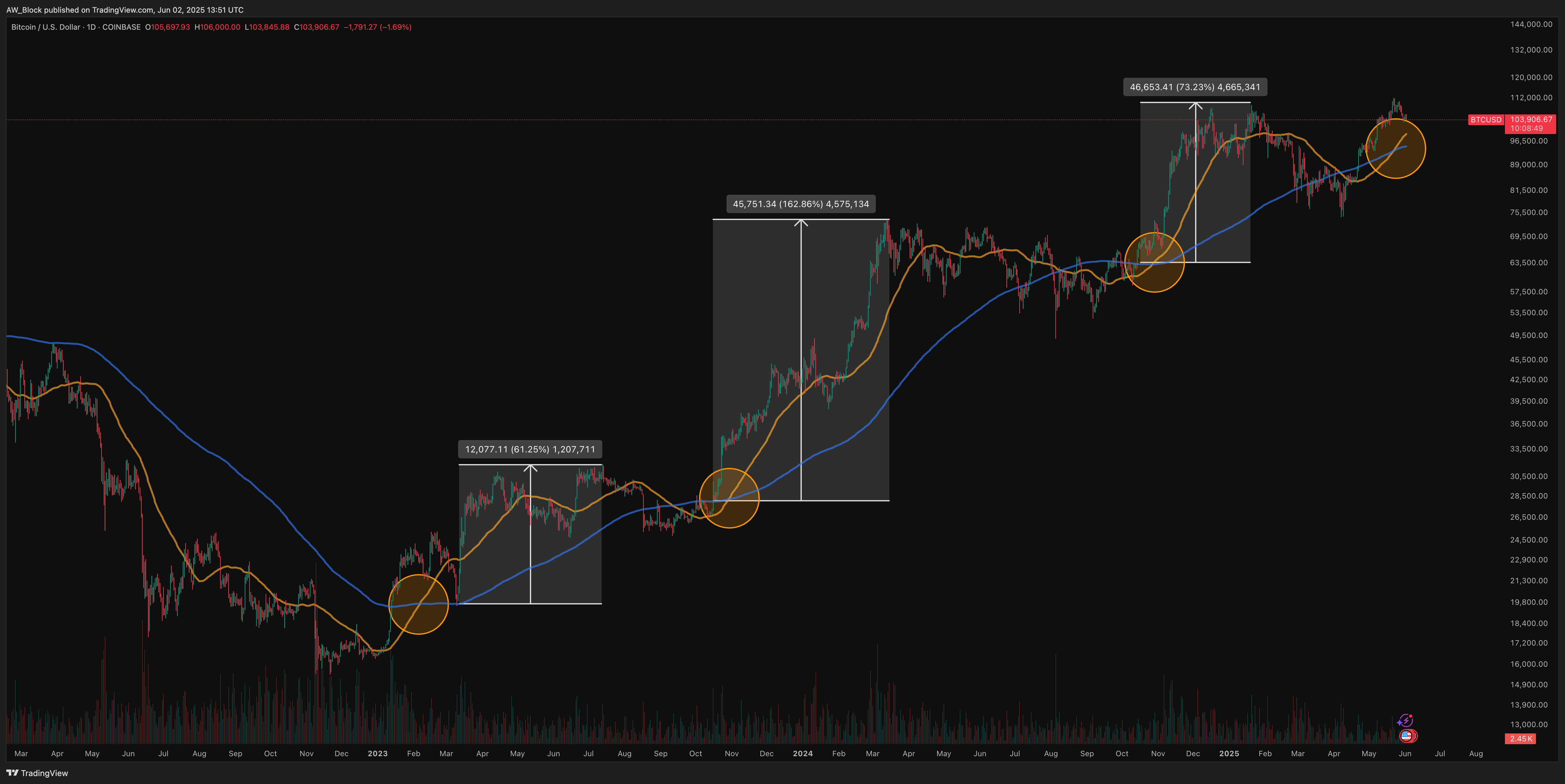Click the orange circle on the February 2023 crossover
Viewport: 1565px width, 784px height.
coord(419,604)
